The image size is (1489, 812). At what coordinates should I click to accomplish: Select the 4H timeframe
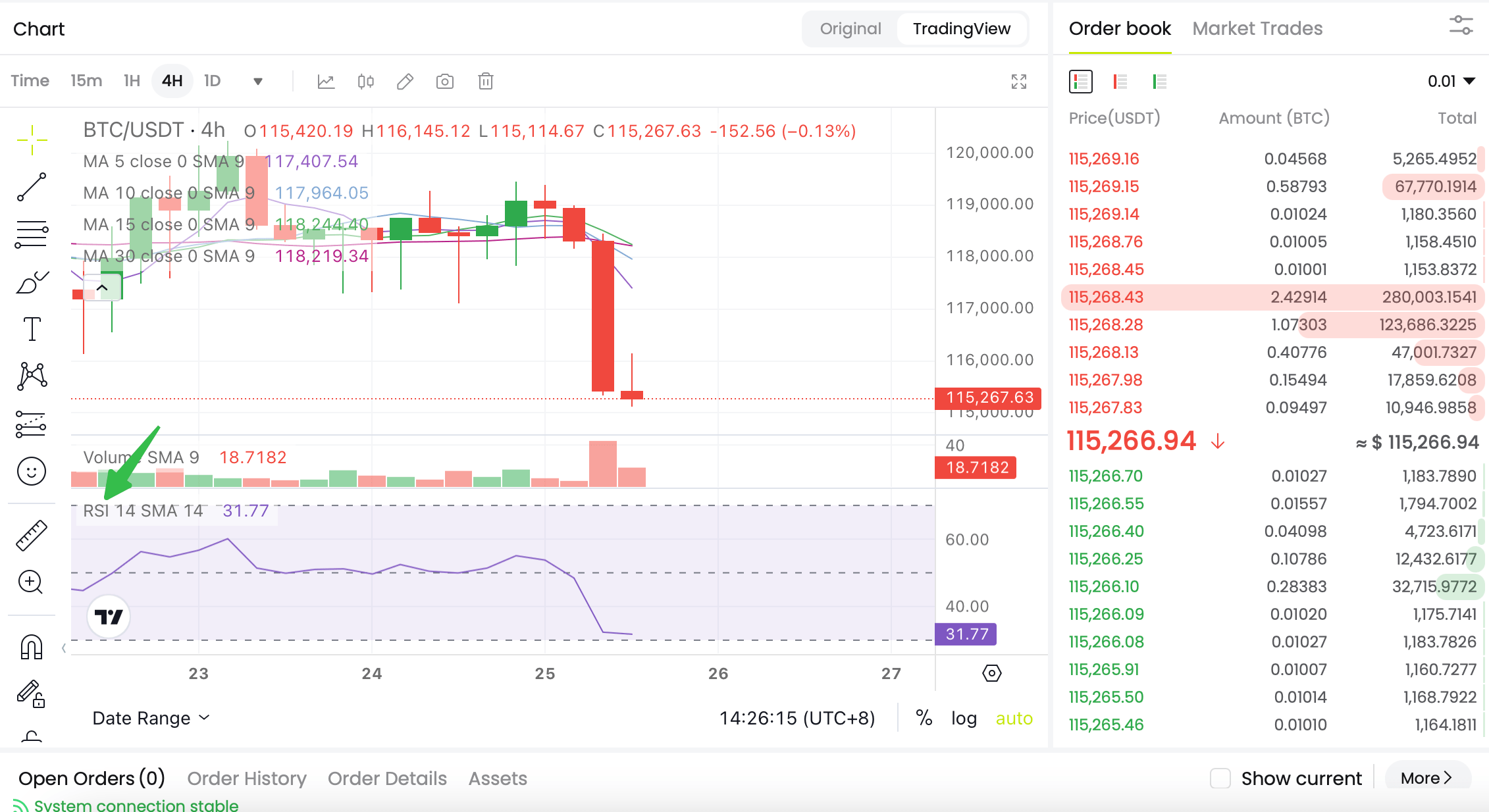pos(172,81)
